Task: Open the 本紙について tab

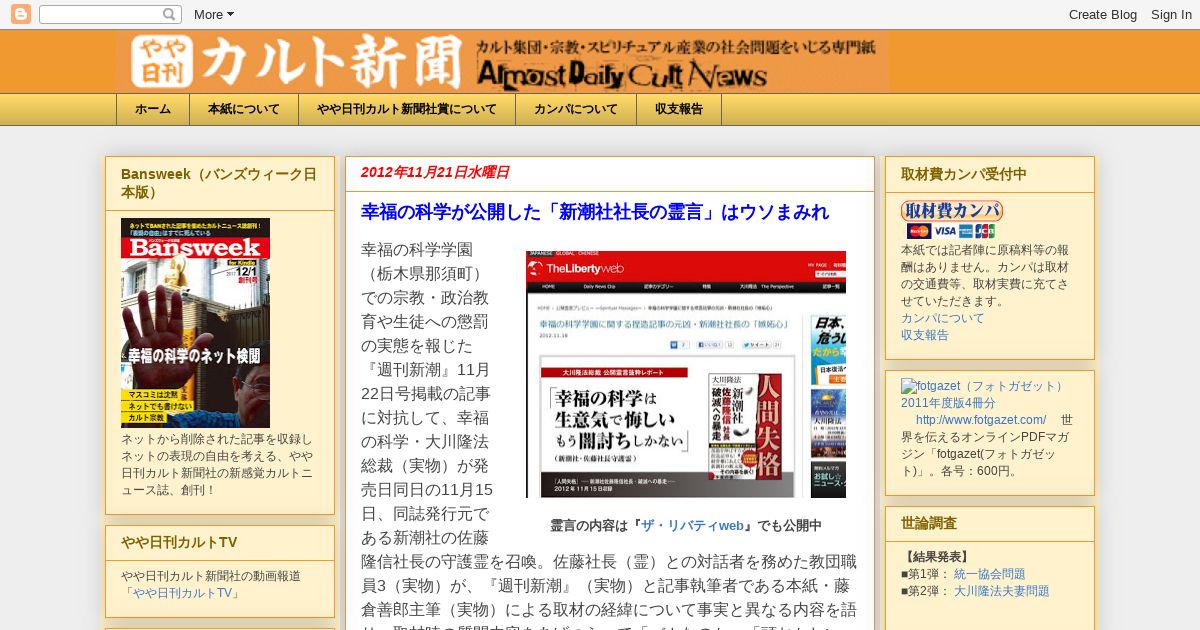Action: click(244, 110)
